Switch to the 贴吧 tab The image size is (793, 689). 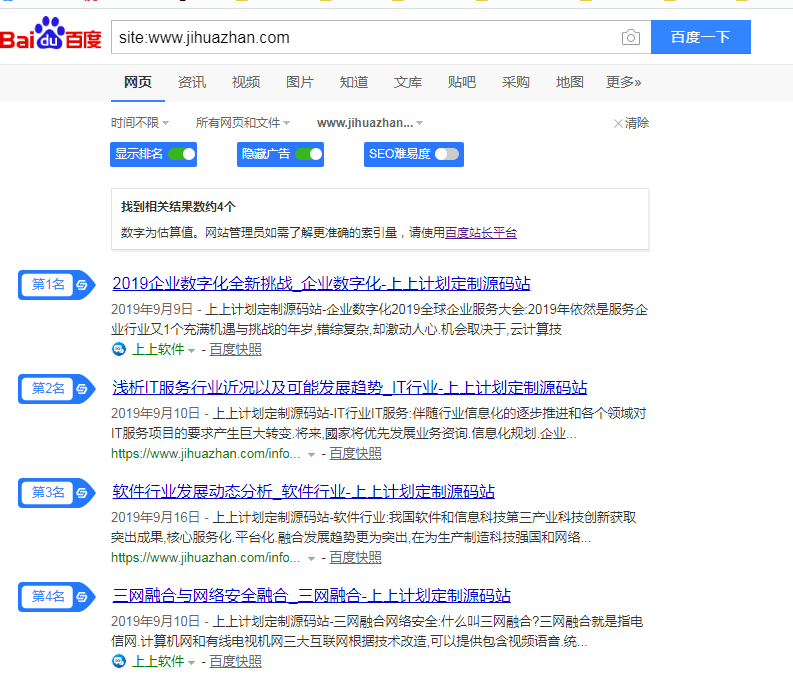pos(462,82)
